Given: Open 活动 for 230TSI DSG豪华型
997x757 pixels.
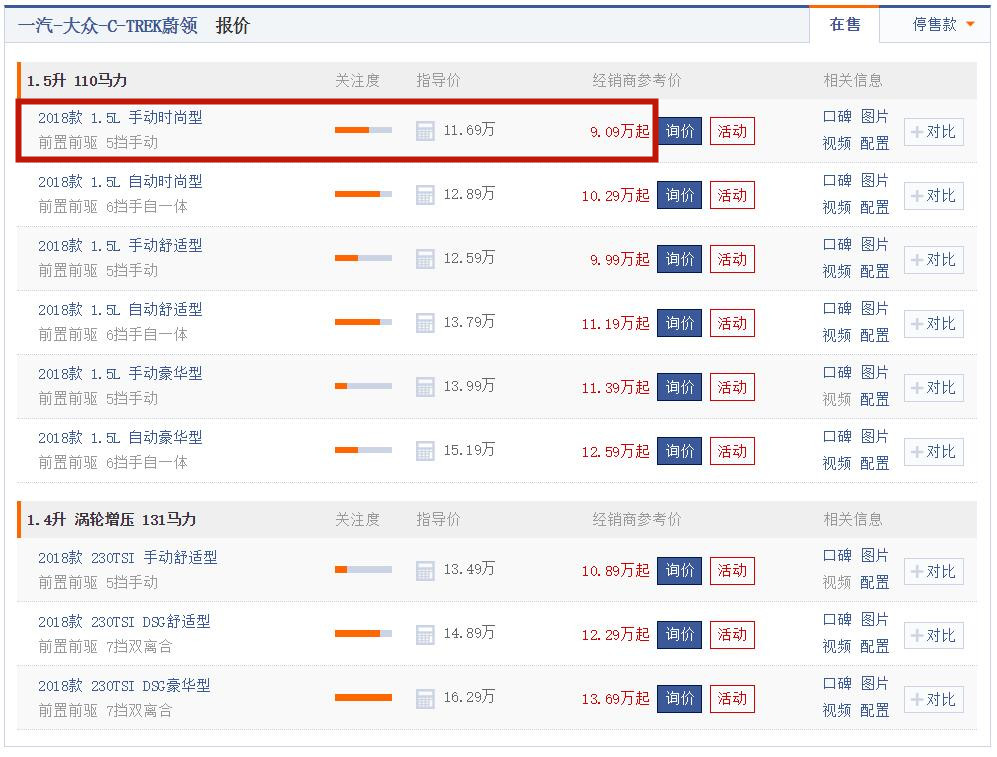Looking at the screenshot, I should pos(732,699).
